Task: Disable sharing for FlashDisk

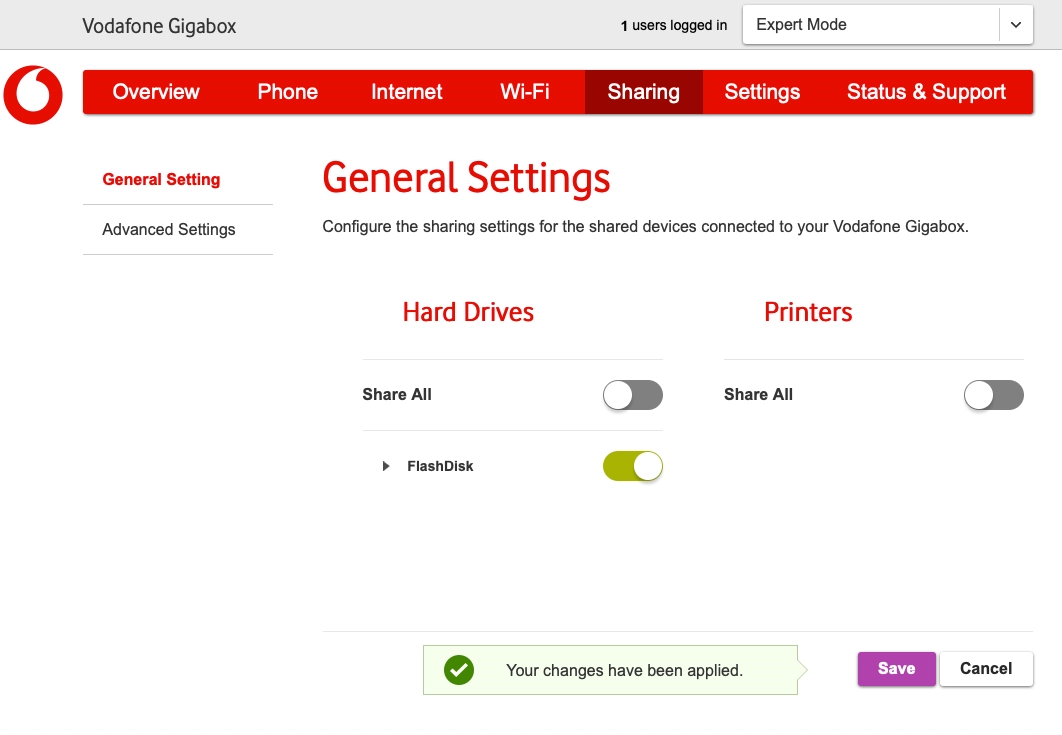Action: 632,465
